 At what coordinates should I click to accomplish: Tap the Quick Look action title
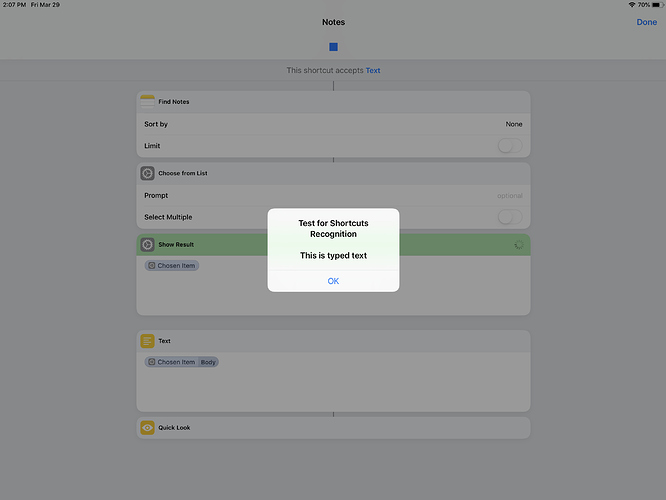[x=174, y=428]
